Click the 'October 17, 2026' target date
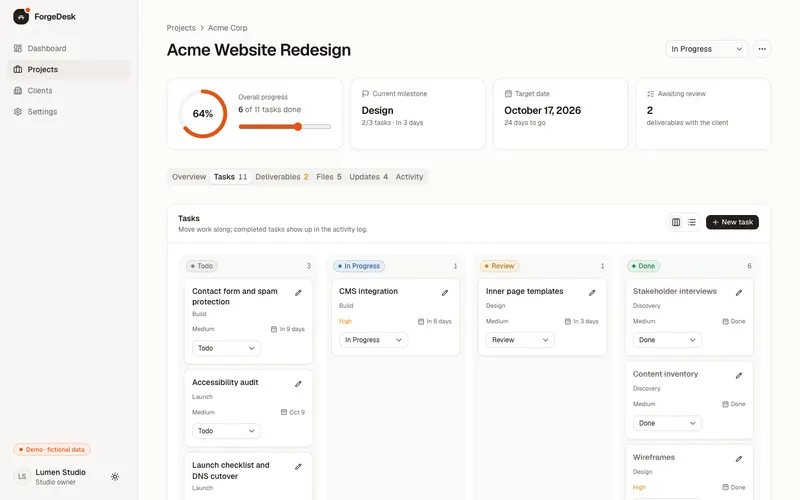This screenshot has width=800, height=500. coord(542,111)
